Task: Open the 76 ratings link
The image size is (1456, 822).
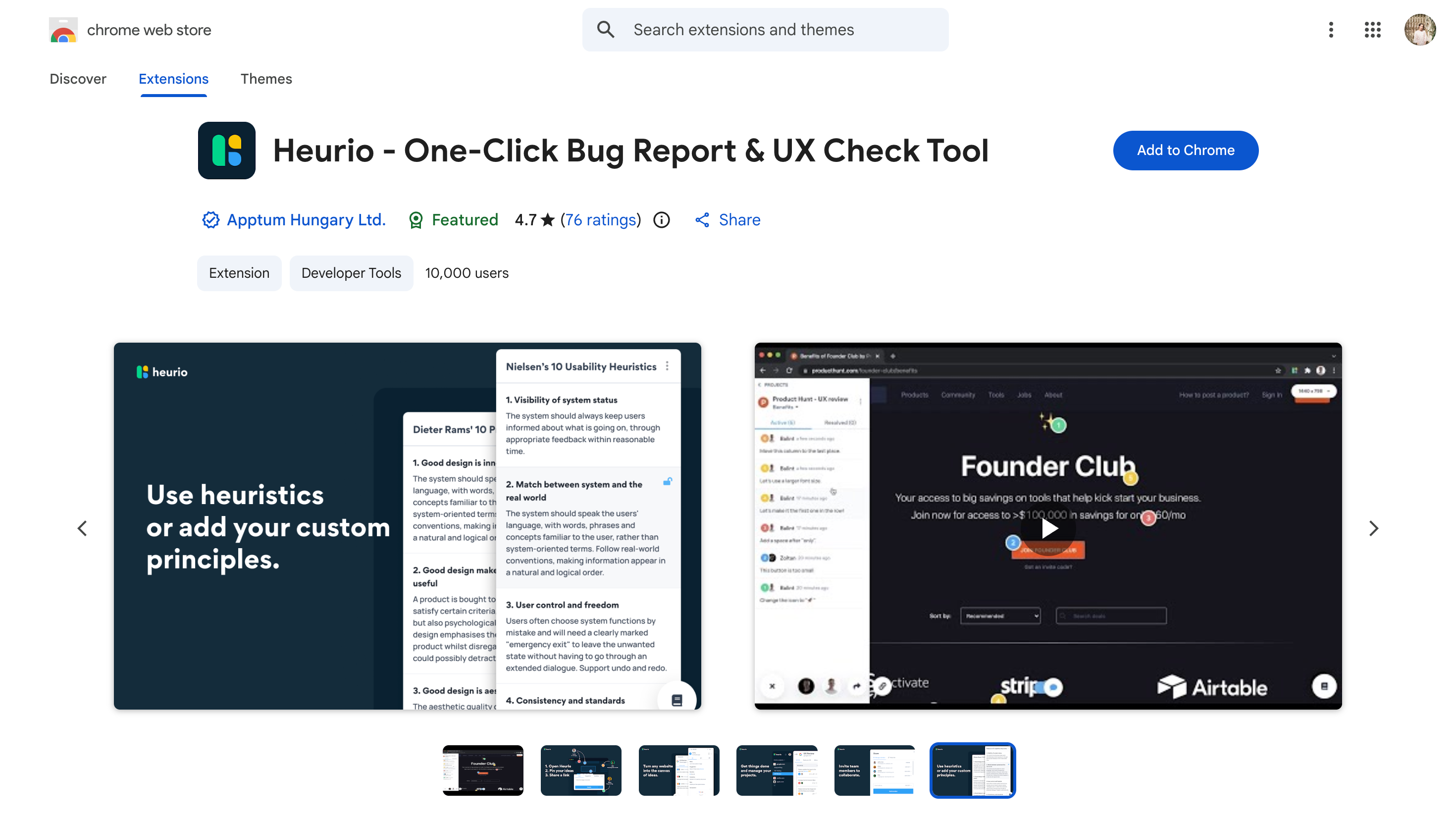Action: coord(600,220)
